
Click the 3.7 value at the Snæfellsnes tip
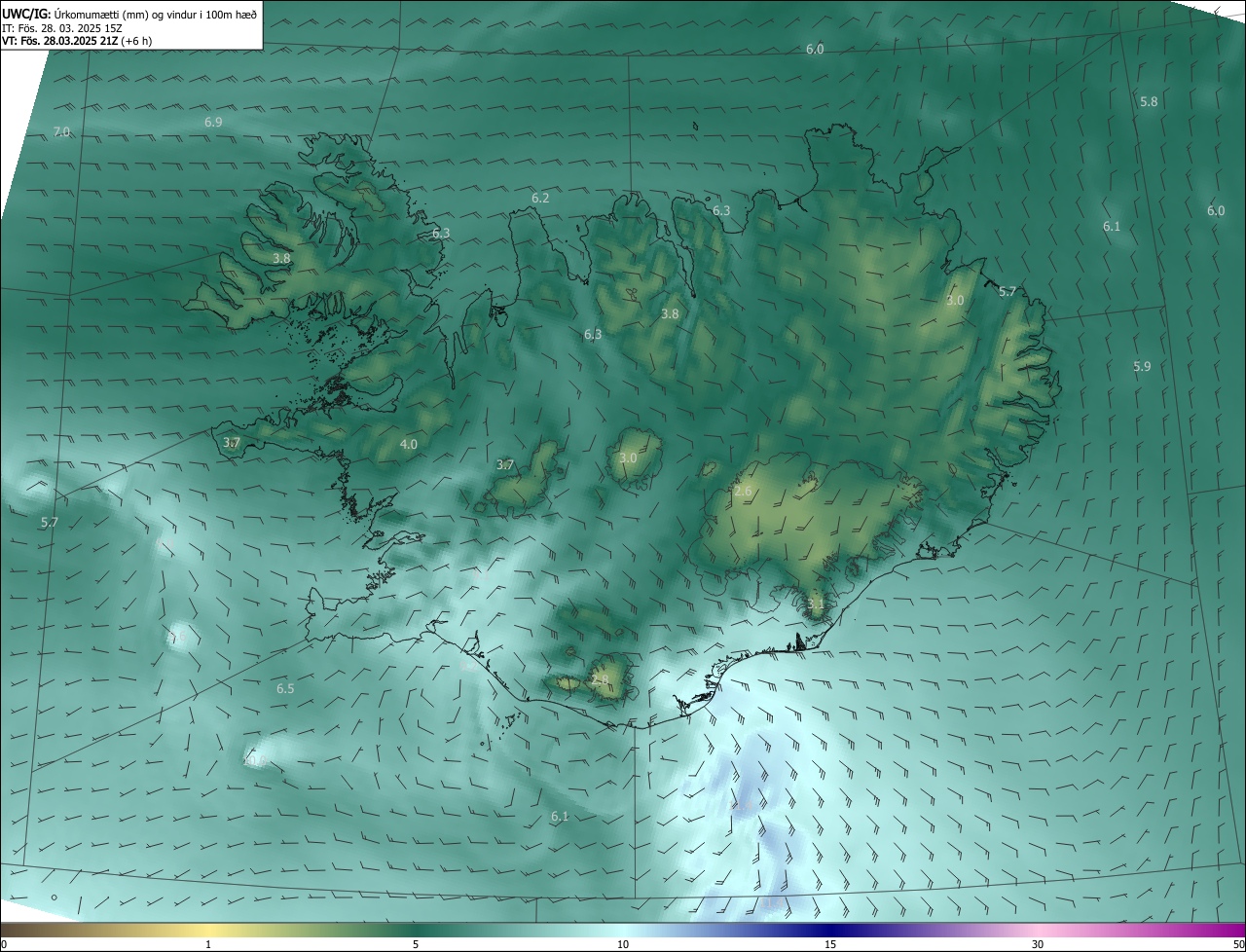pos(232,442)
